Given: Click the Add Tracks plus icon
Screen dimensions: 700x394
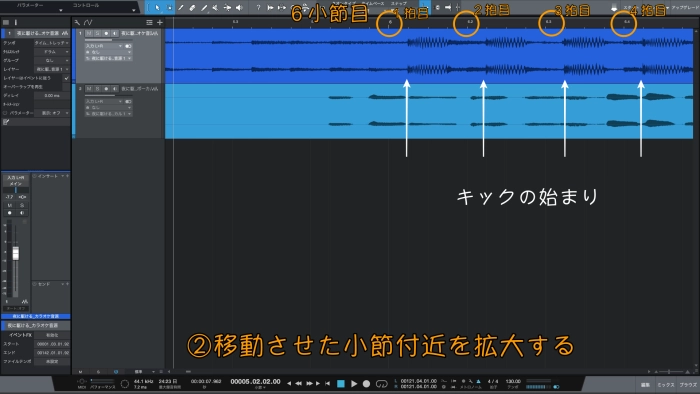Looking at the screenshot, I should pos(160,22).
